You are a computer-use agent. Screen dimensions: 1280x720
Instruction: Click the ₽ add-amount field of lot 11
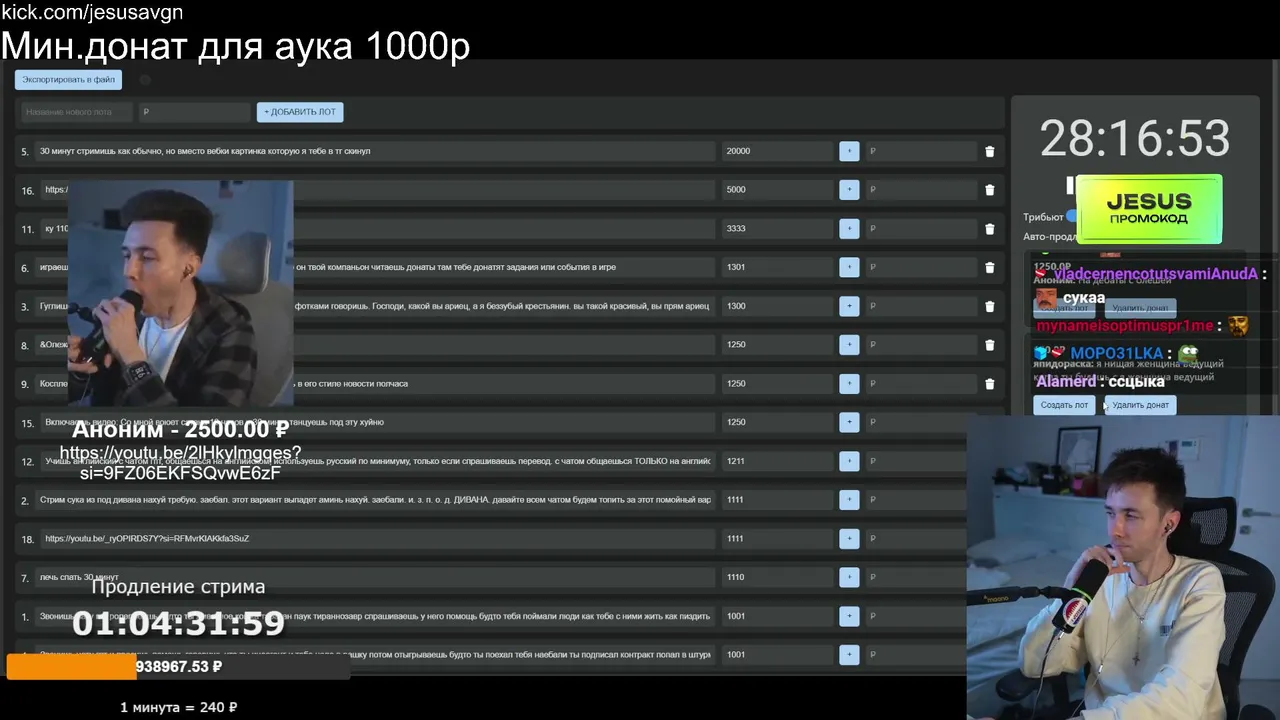(x=921, y=229)
